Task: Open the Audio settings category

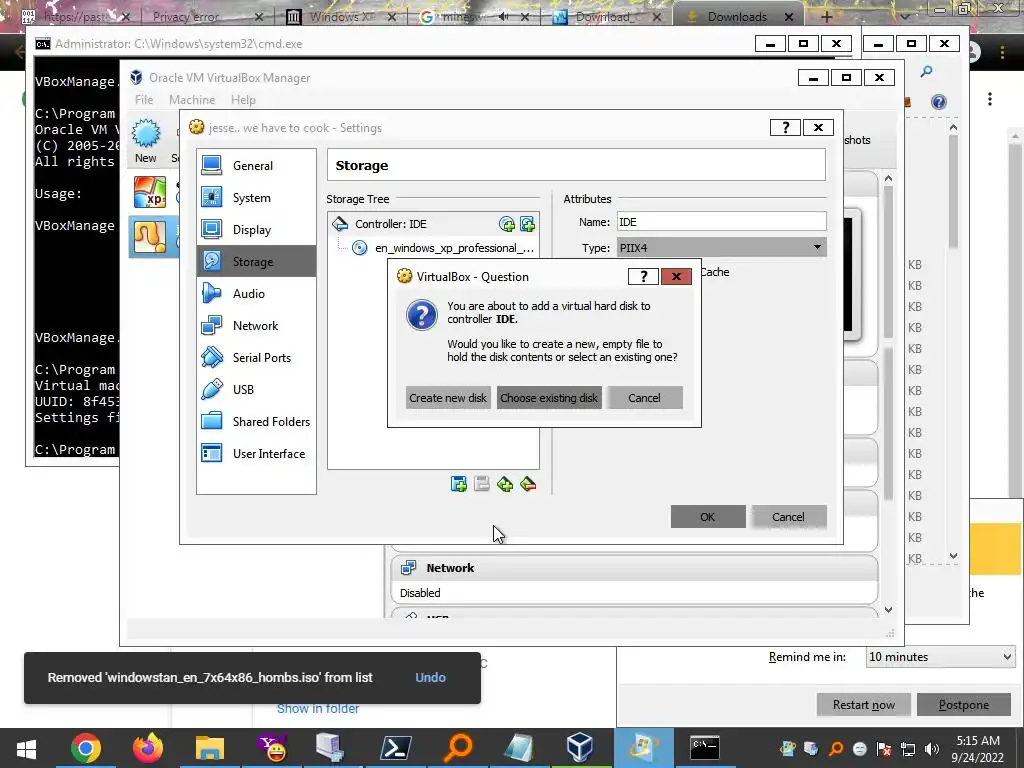Action: click(x=256, y=294)
